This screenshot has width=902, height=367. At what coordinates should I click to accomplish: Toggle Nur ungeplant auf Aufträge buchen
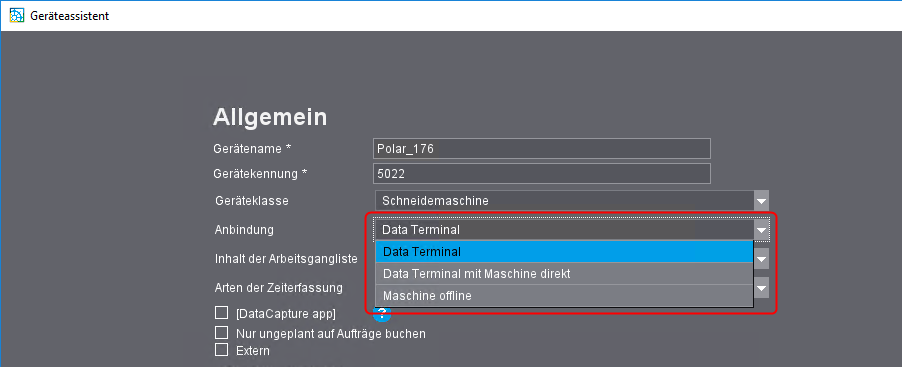coord(221,332)
